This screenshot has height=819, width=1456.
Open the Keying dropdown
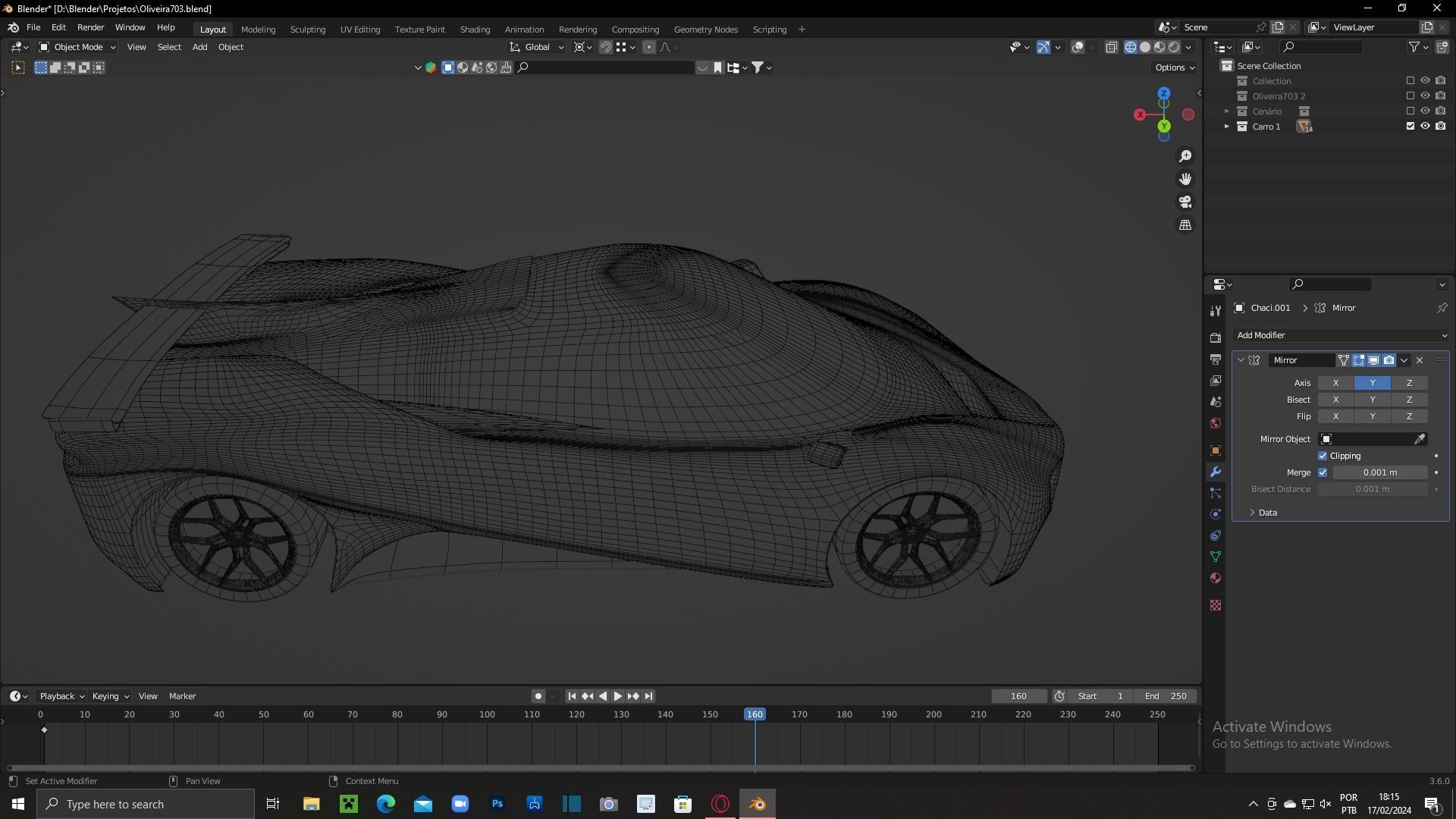pos(110,696)
